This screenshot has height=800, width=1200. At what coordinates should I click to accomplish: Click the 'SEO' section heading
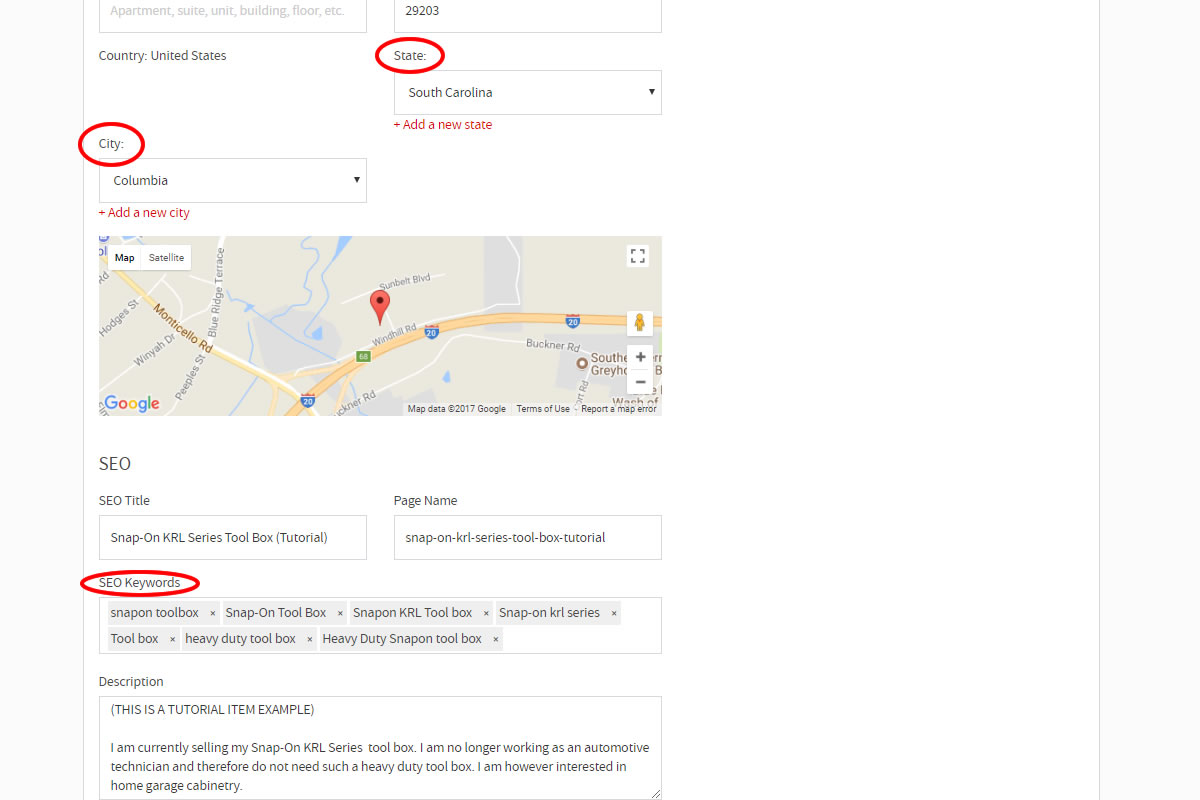[x=115, y=464]
